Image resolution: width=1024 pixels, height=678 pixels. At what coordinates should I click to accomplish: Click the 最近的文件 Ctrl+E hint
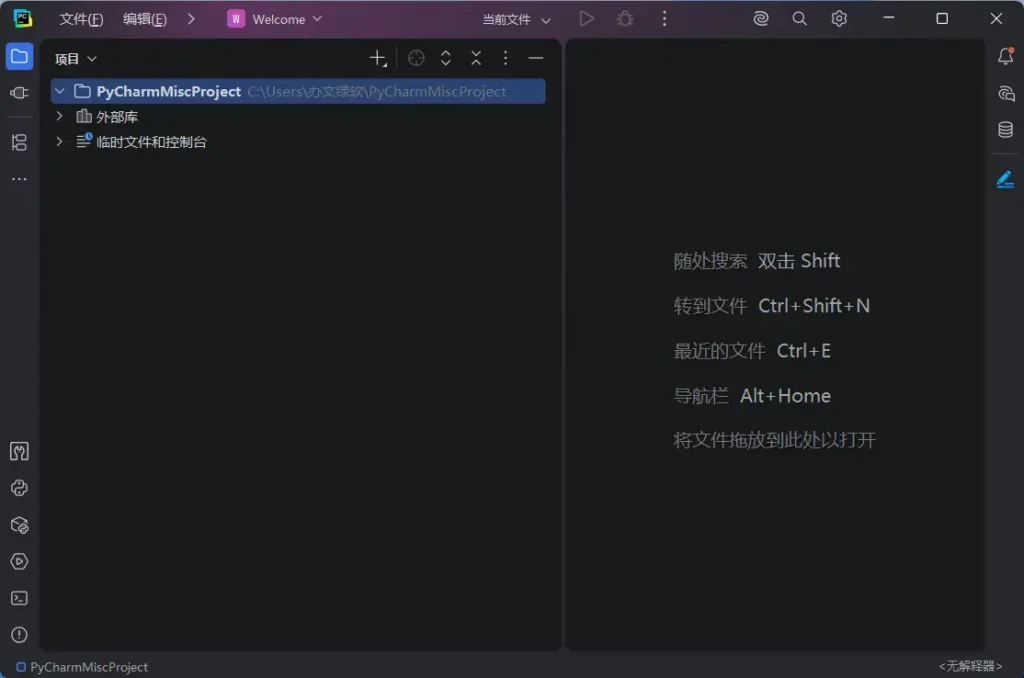752,351
